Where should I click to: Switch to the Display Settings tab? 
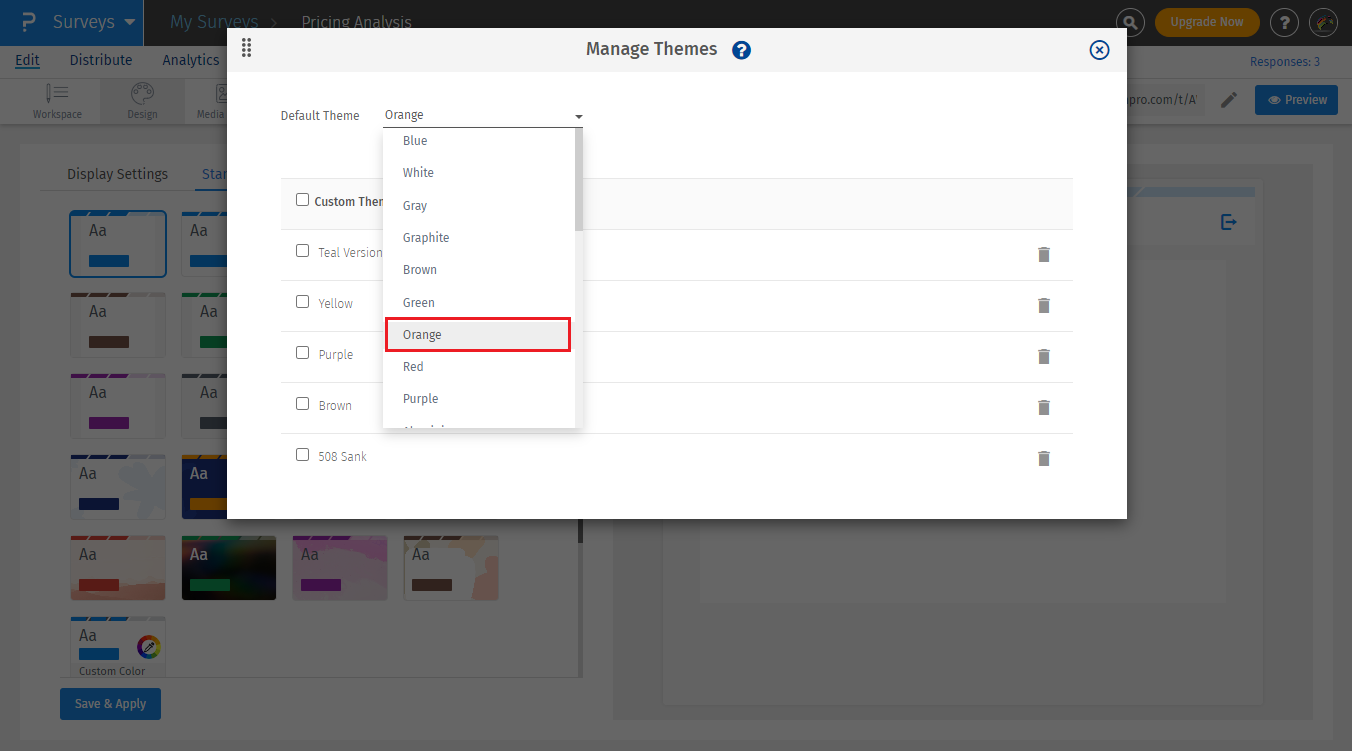pyautogui.click(x=117, y=174)
